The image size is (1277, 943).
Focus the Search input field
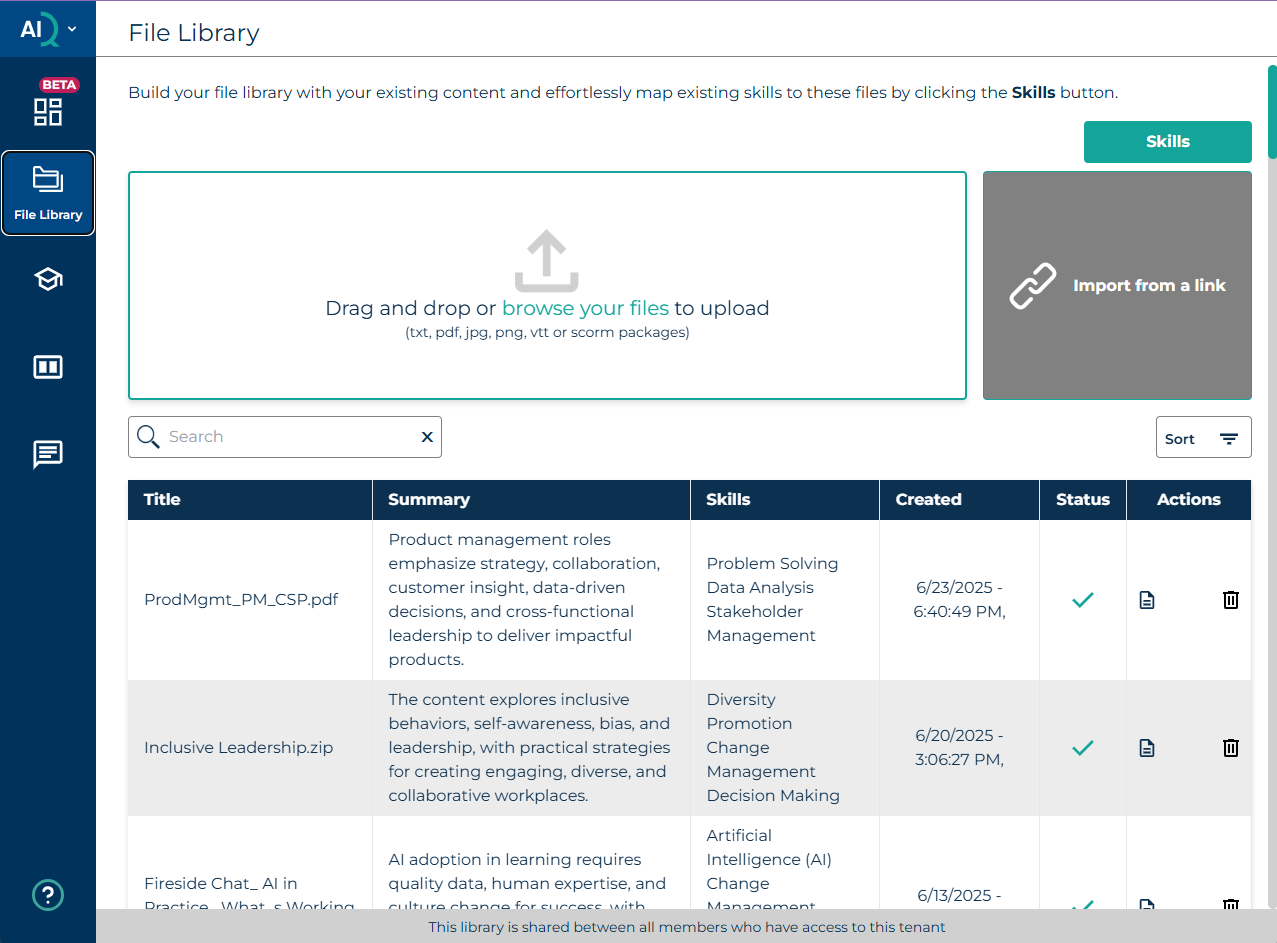tap(285, 437)
